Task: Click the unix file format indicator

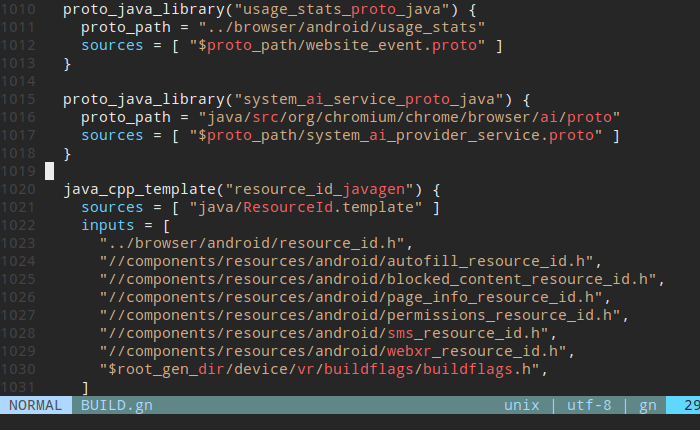Action: [x=522, y=405]
